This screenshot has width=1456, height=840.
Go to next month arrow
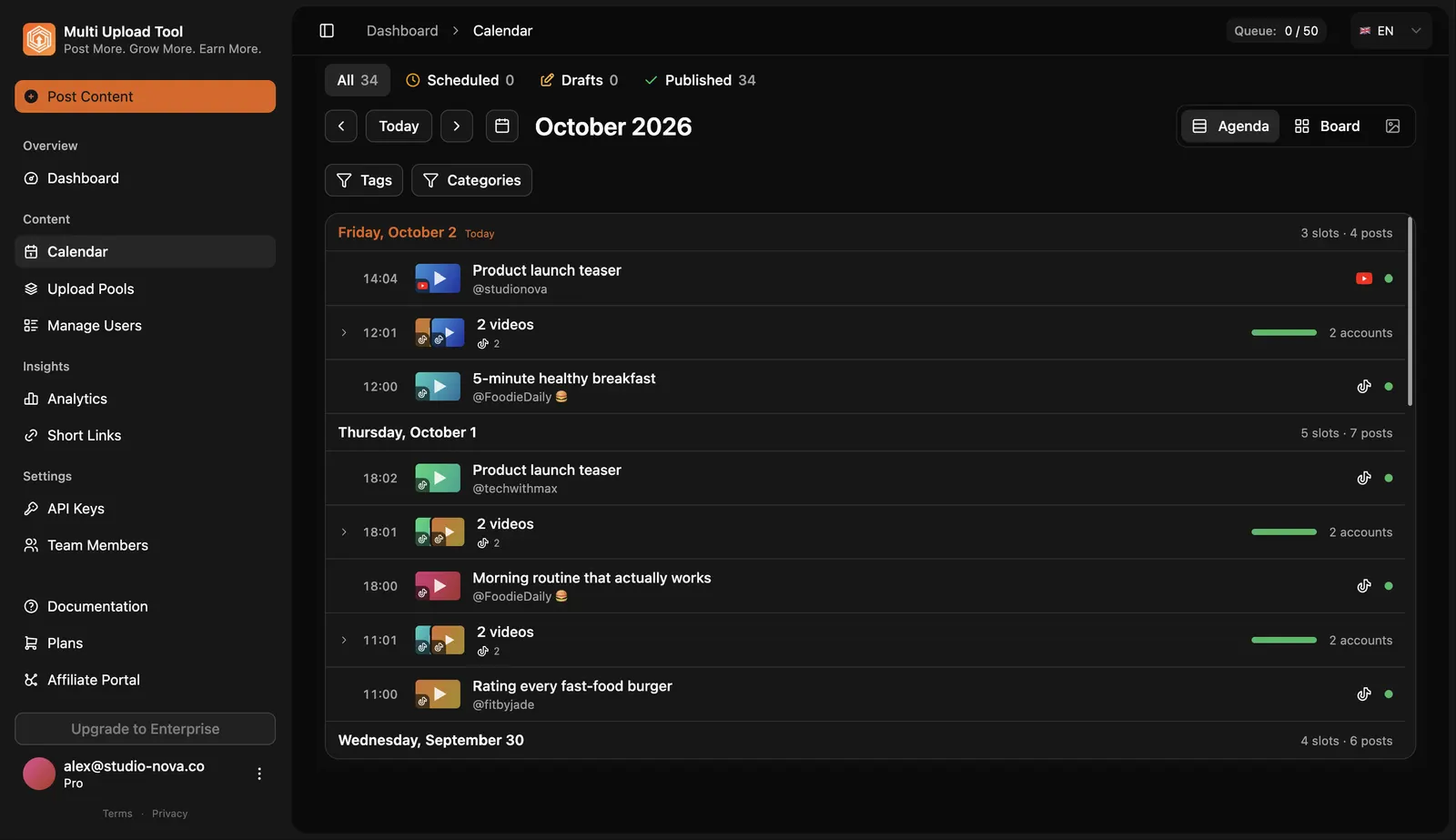[457, 127]
